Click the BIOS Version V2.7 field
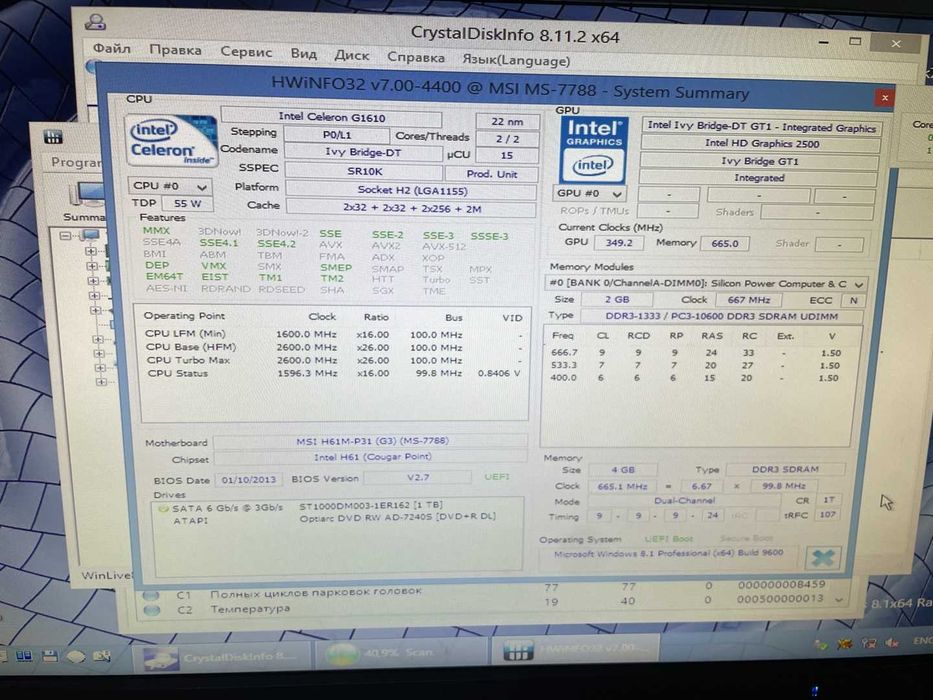The height and width of the screenshot is (700, 933). pyautogui.click(x=418, y=477)
